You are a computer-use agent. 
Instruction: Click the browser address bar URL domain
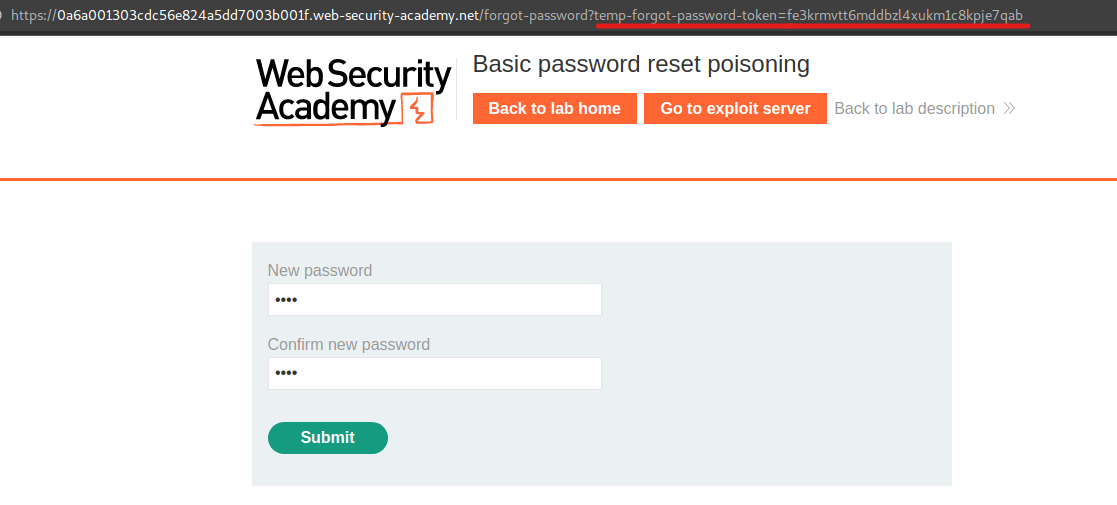(268, 16)
